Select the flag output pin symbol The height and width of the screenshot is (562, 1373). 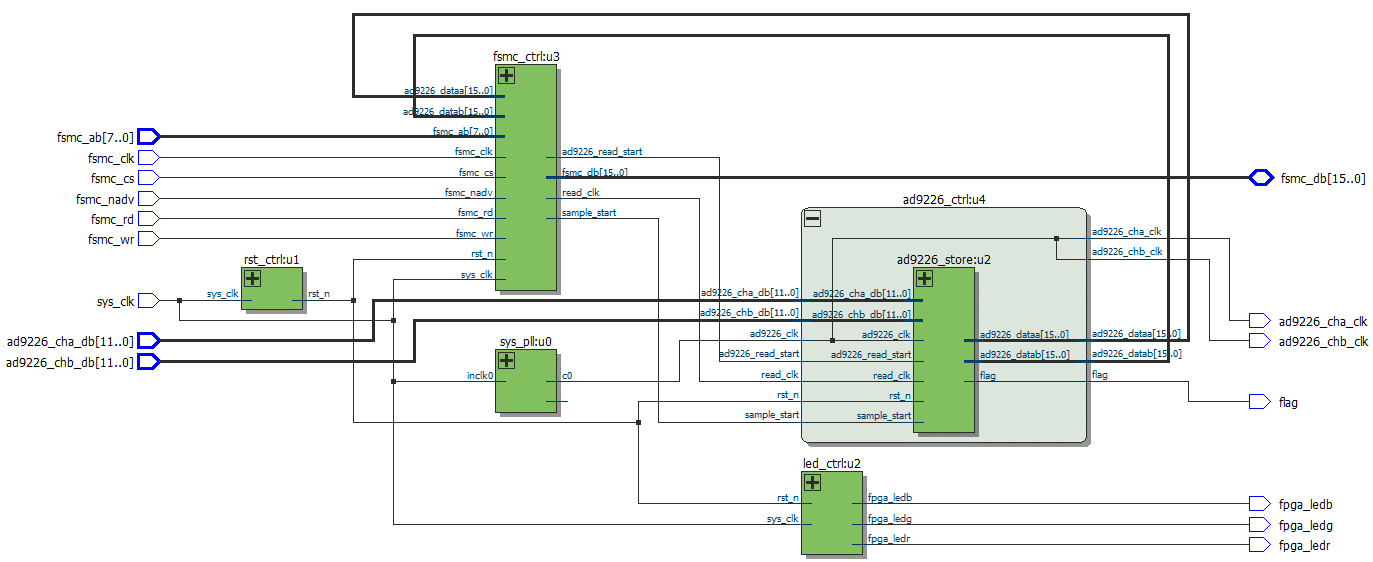point(1259,402)
